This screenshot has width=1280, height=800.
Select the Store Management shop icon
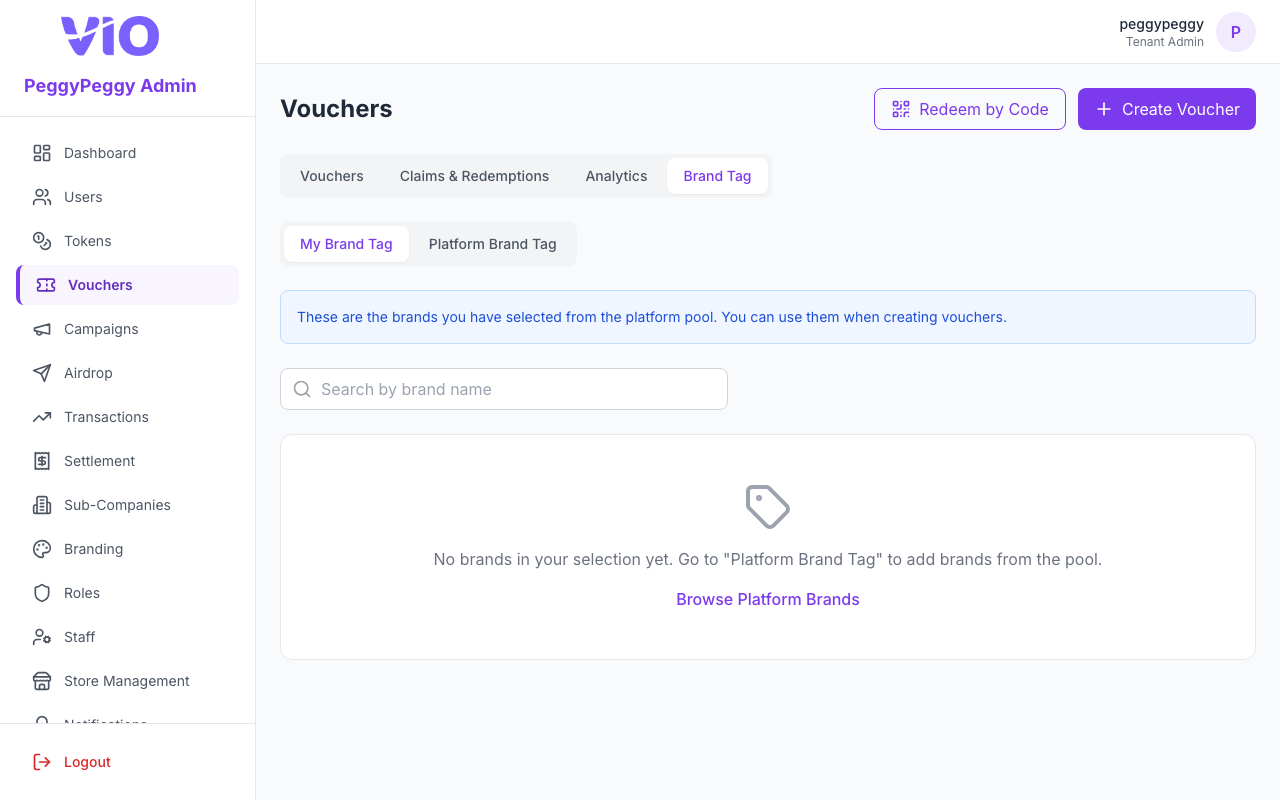point(42,681)
